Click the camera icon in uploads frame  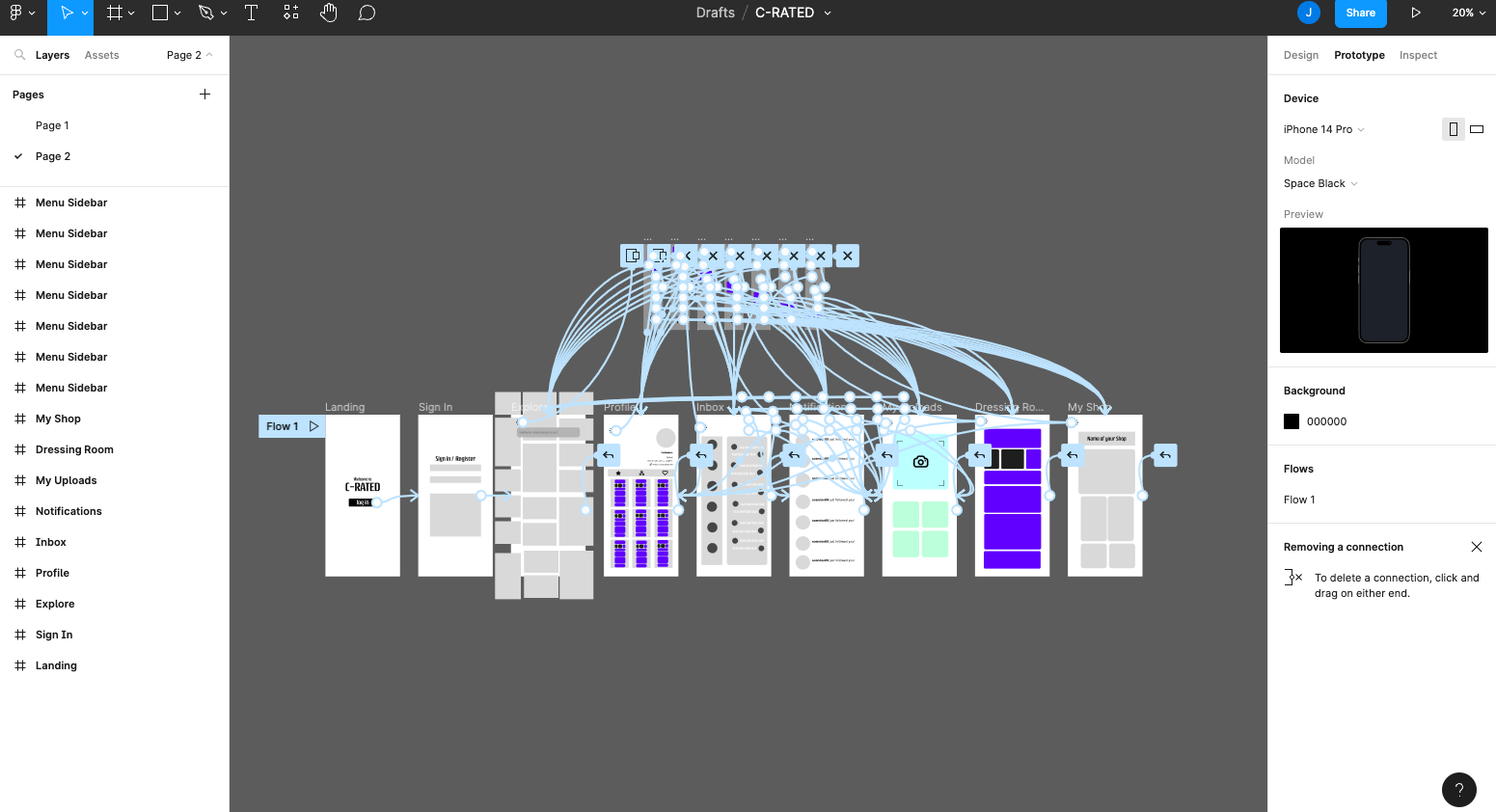(x=920, y=462)
